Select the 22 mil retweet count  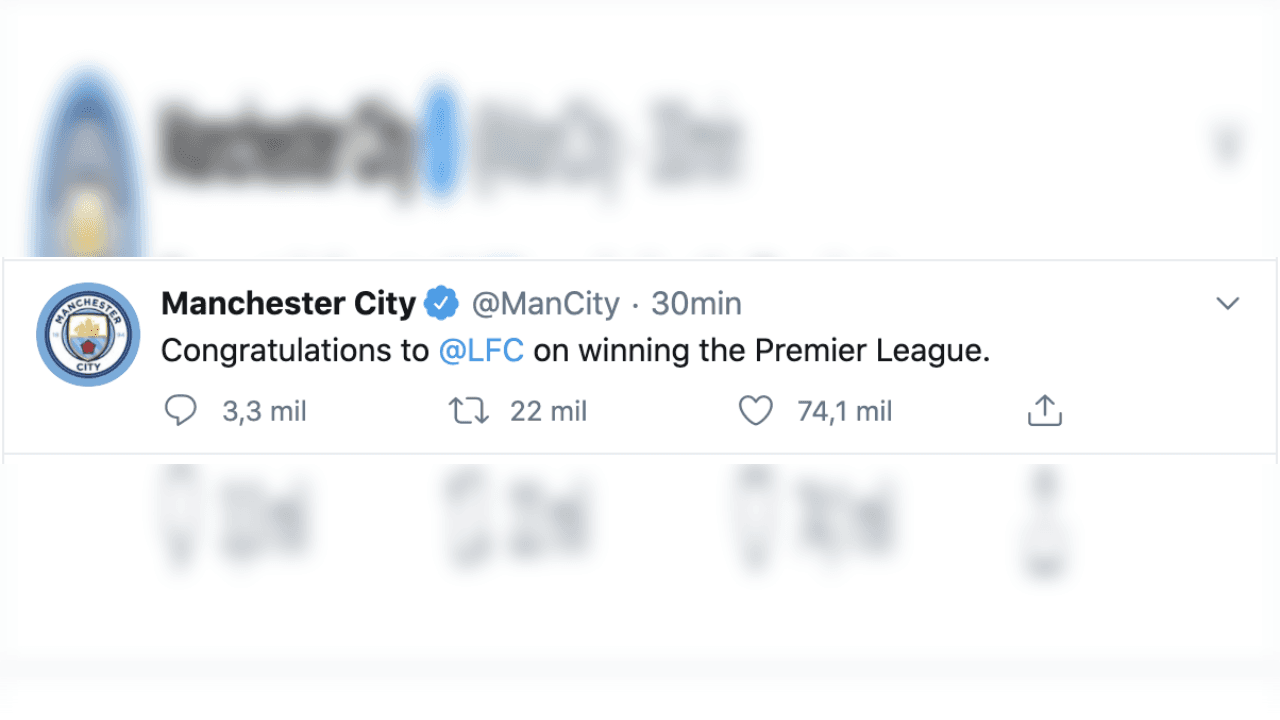click(547, 410)
